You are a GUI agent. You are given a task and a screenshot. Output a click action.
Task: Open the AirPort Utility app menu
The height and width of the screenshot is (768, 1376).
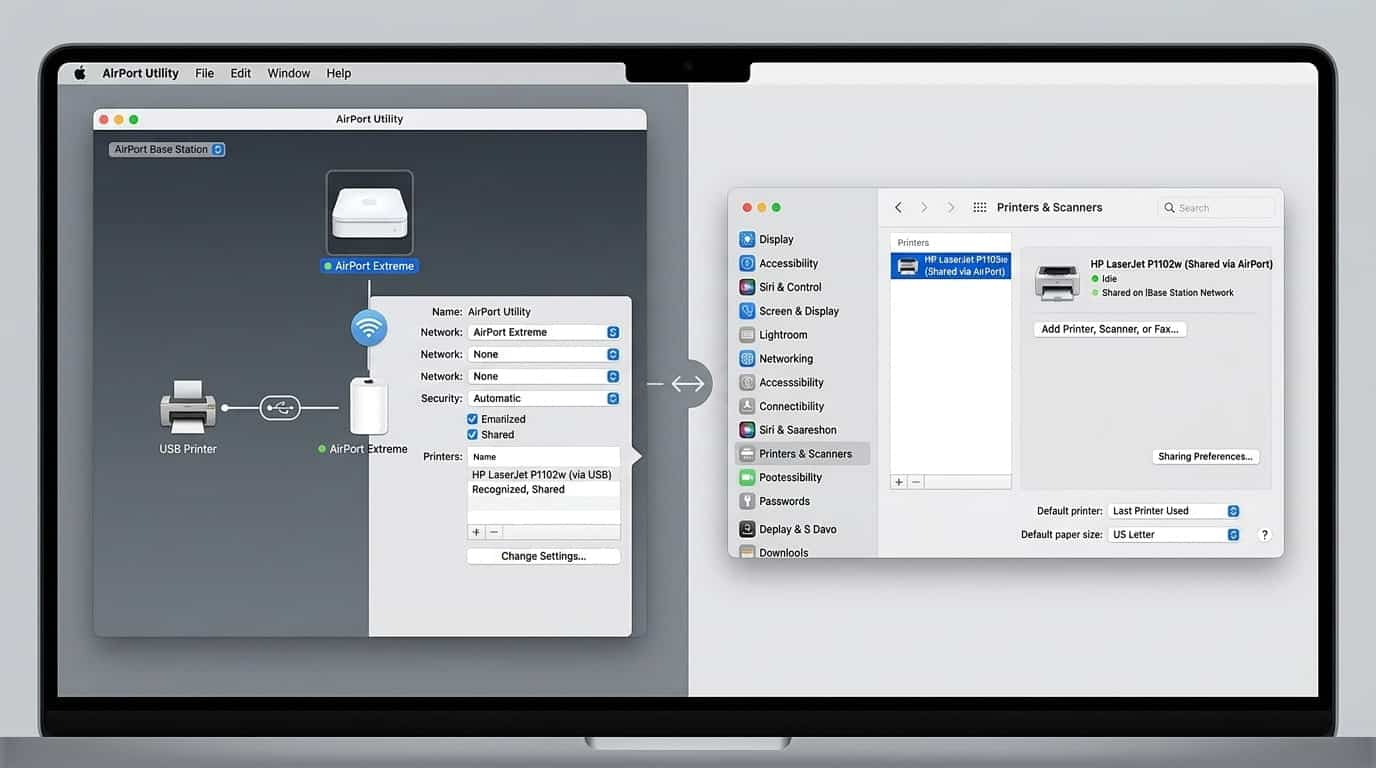[140, 73]
